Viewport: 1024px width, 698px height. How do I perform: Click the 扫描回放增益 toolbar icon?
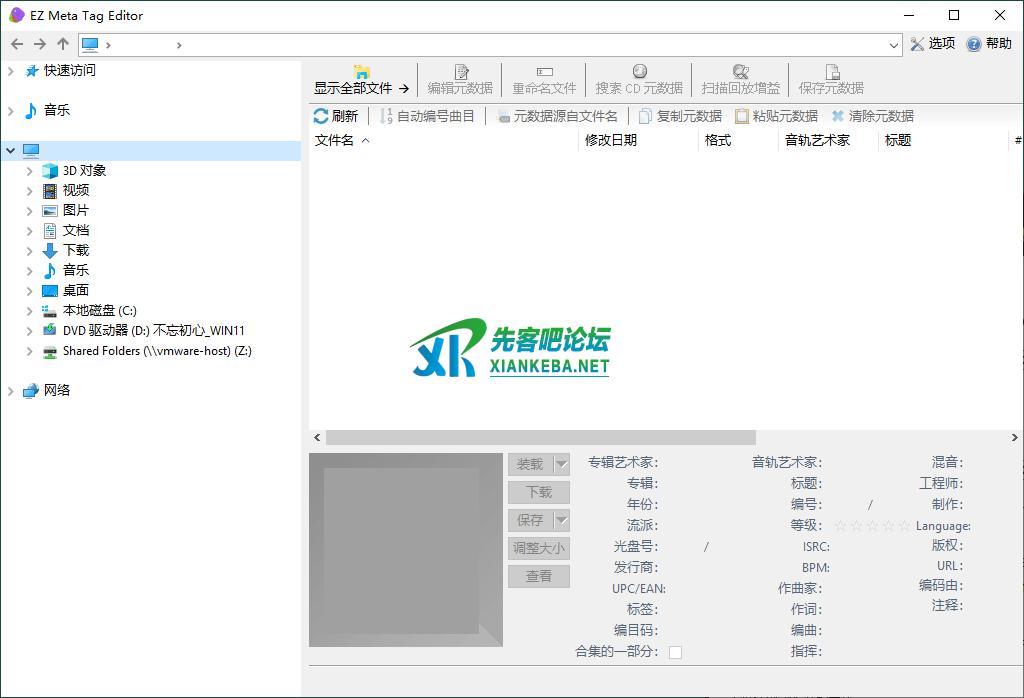coord(740,72)
